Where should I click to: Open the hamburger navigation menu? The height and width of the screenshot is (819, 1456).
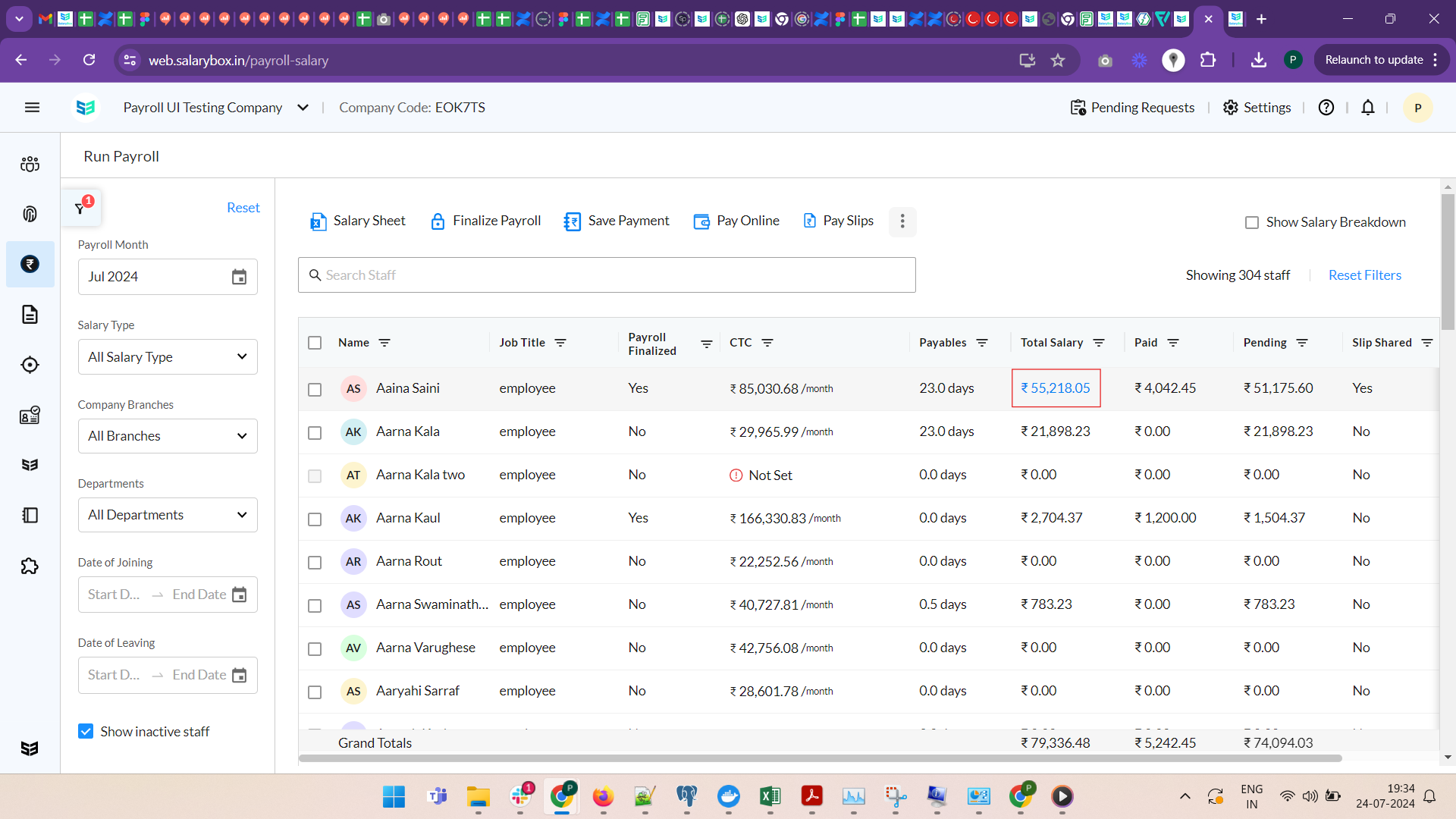32,108
